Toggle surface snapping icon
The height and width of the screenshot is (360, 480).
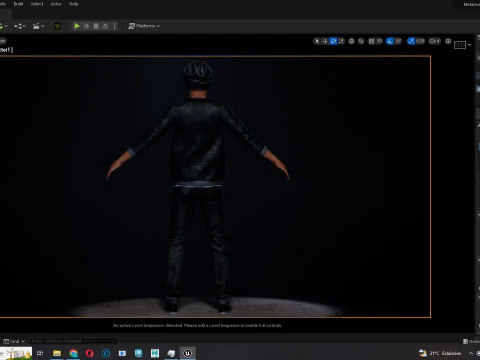click(361, 41)
